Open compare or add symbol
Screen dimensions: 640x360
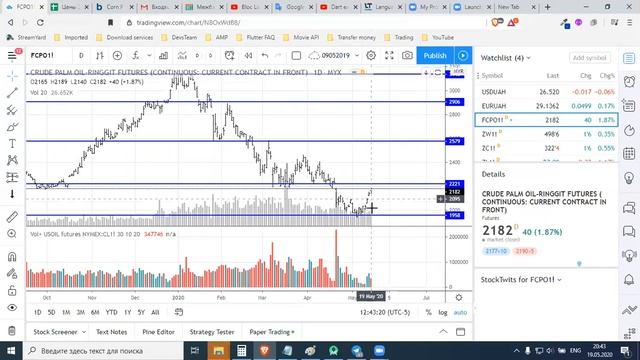pyautogui.click(x=117, y=56)
